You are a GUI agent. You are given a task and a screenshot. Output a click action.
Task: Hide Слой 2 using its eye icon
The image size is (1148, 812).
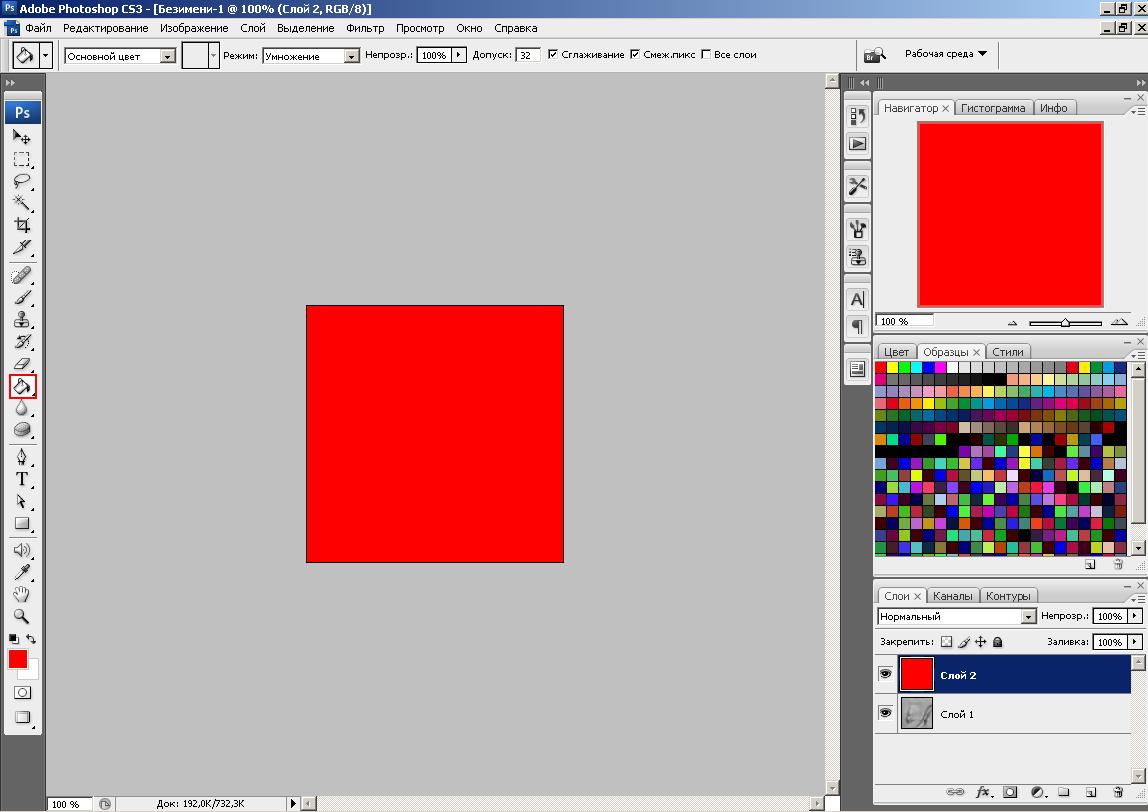point(885,675)
